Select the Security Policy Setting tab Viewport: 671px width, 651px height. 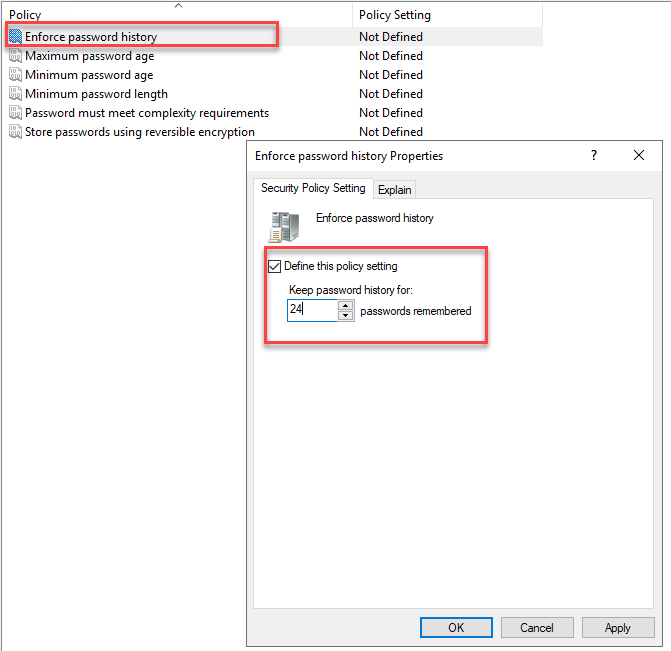313,188
